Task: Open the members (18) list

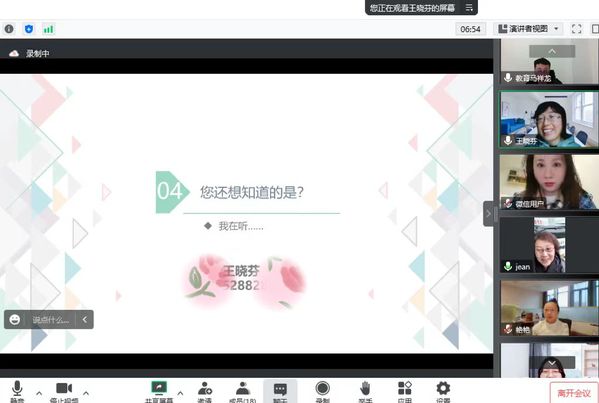Action: click(243, 391)
